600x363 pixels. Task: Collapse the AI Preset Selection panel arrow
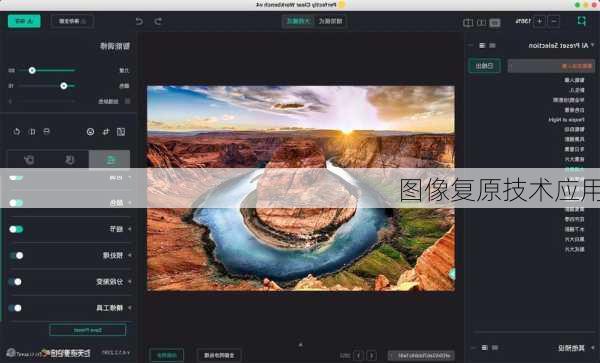[x=592, y=45]
